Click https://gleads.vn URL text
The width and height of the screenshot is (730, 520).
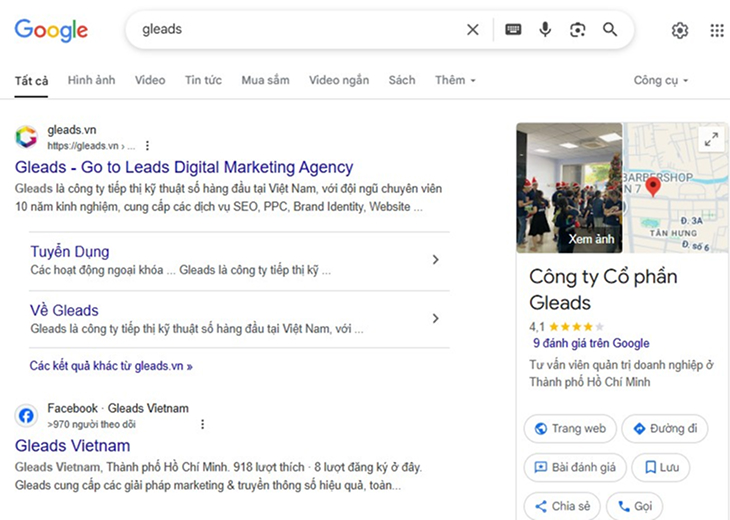click(83, 146)
